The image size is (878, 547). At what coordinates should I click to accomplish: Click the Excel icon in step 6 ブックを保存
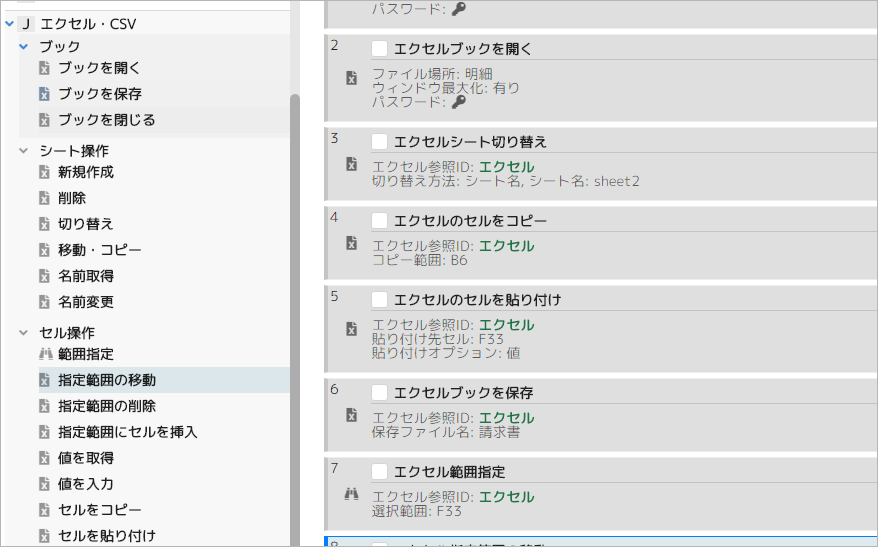pyautogui.click(x=351, y=415)
